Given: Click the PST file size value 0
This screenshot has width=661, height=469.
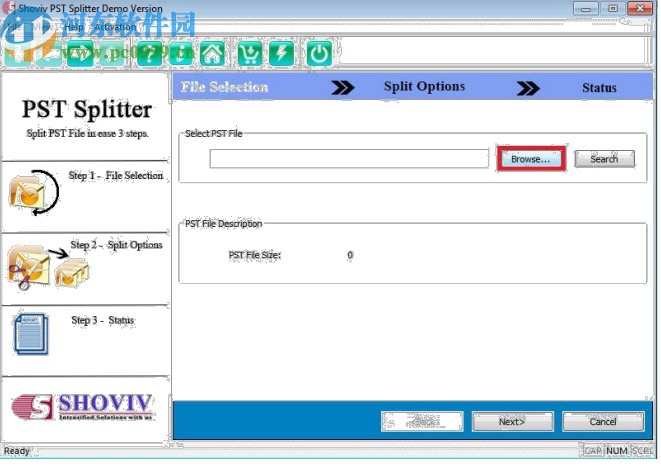Looking at the screenshot, I should click(x=350, y=255).
